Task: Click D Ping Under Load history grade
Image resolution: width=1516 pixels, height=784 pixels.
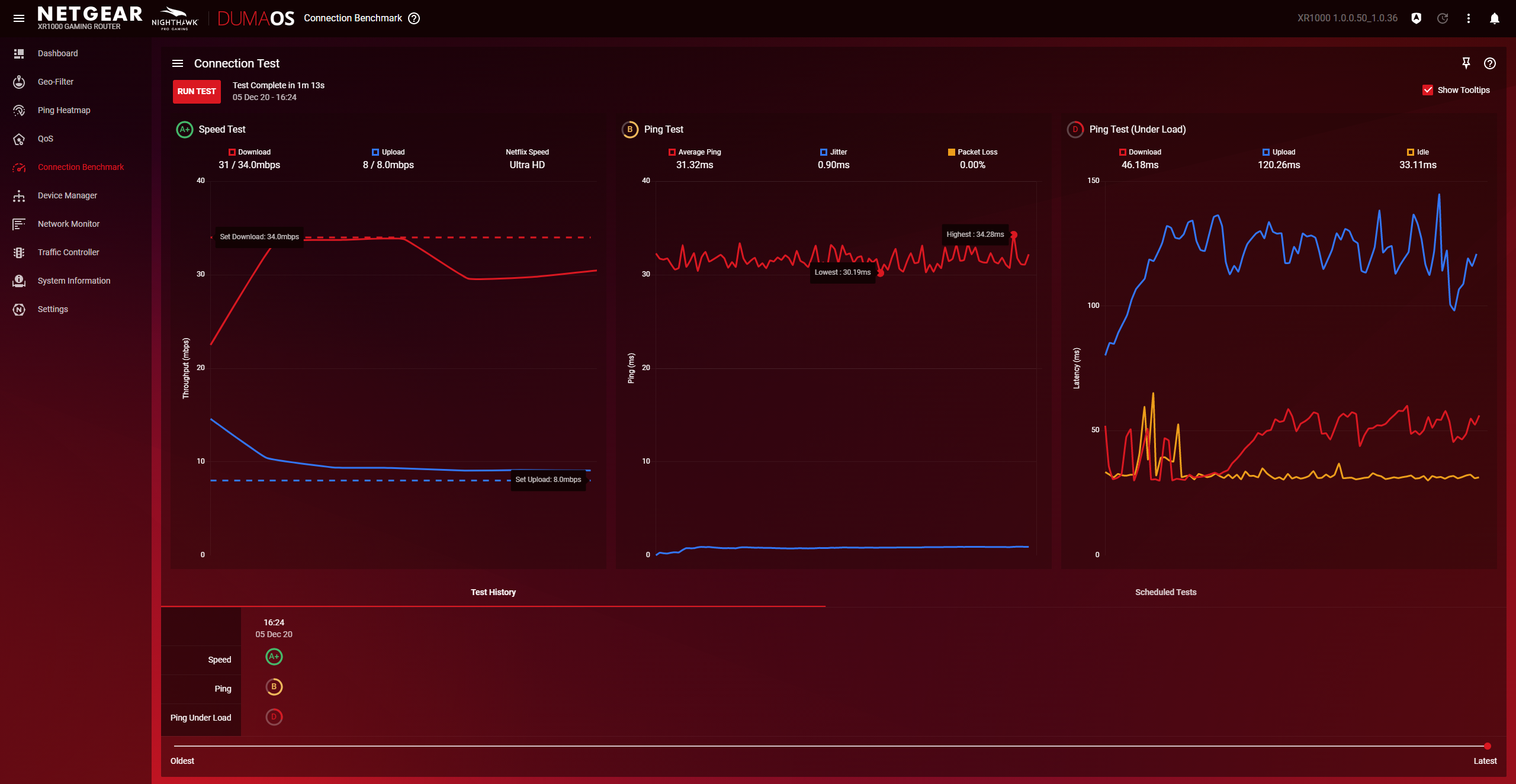Action: coord(274,717)
